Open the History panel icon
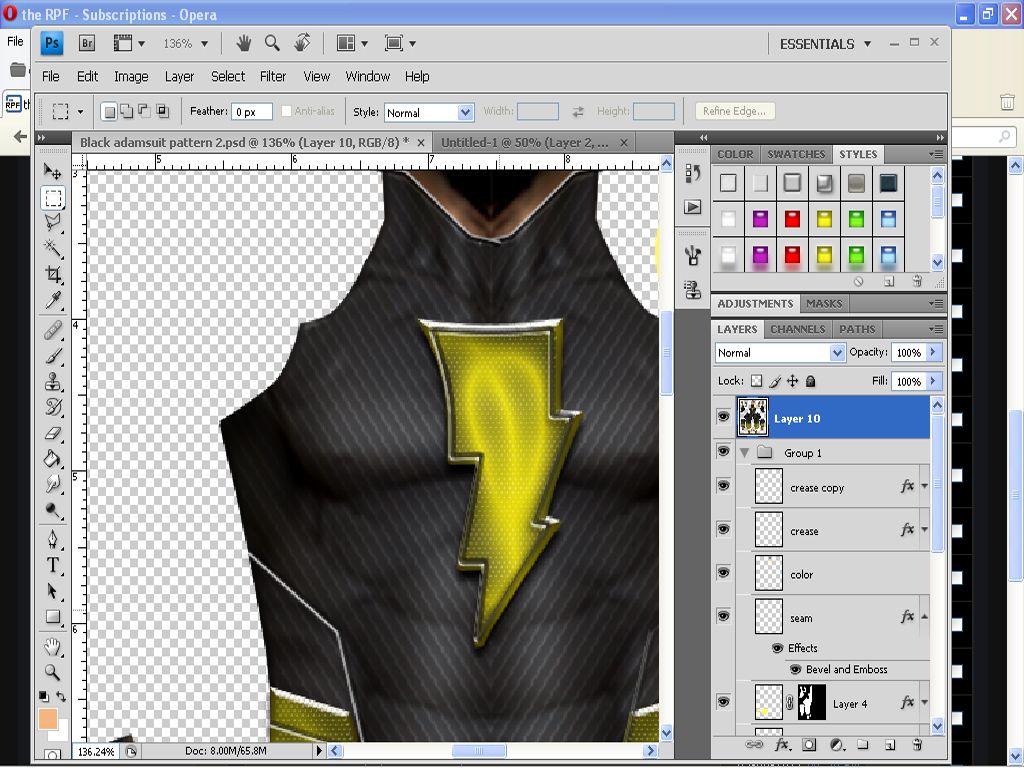 [x=693, y=173]
